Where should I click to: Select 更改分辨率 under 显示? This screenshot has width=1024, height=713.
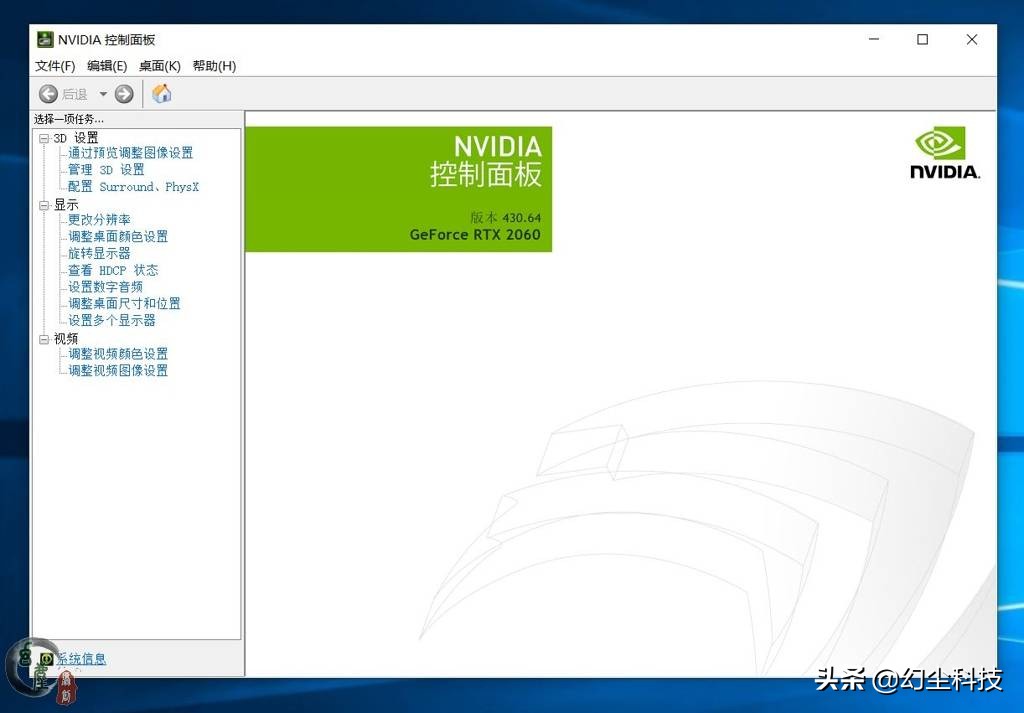[97, 220]
